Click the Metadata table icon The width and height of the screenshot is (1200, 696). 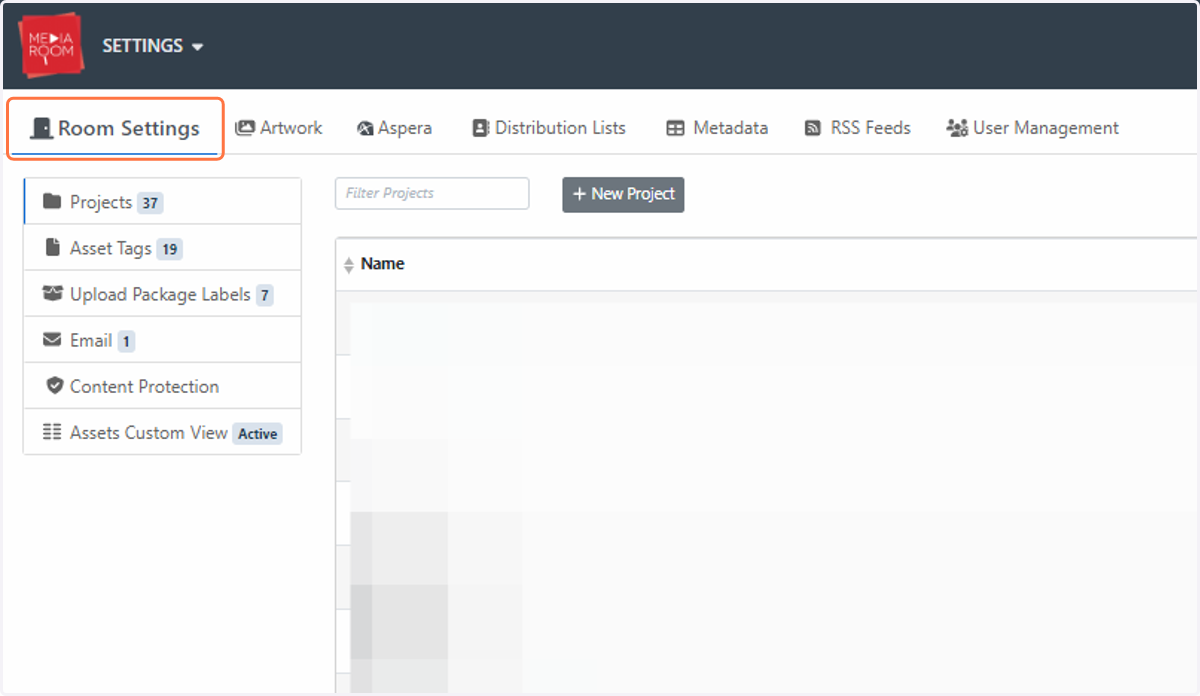click(675, 128)
